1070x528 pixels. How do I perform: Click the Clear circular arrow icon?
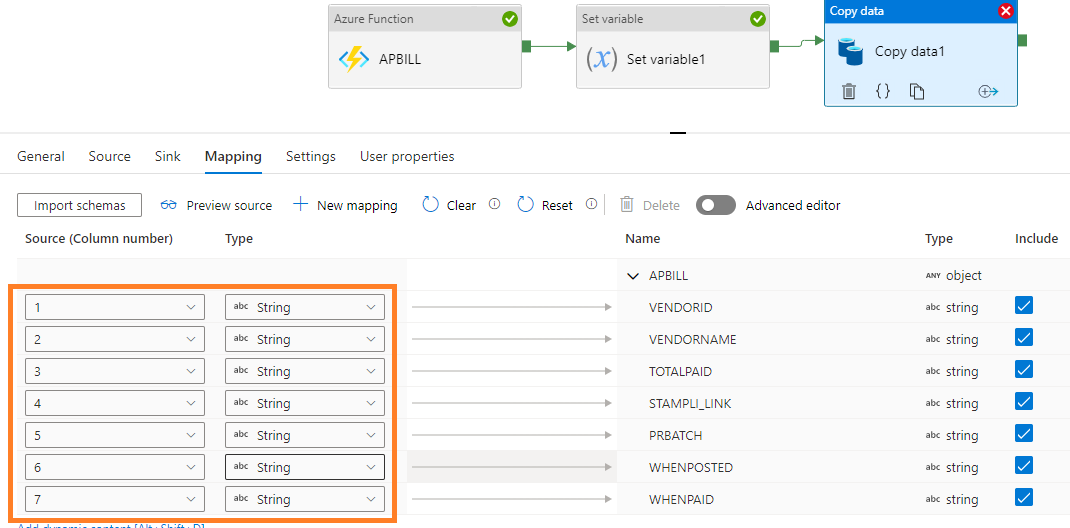point(430,205)
